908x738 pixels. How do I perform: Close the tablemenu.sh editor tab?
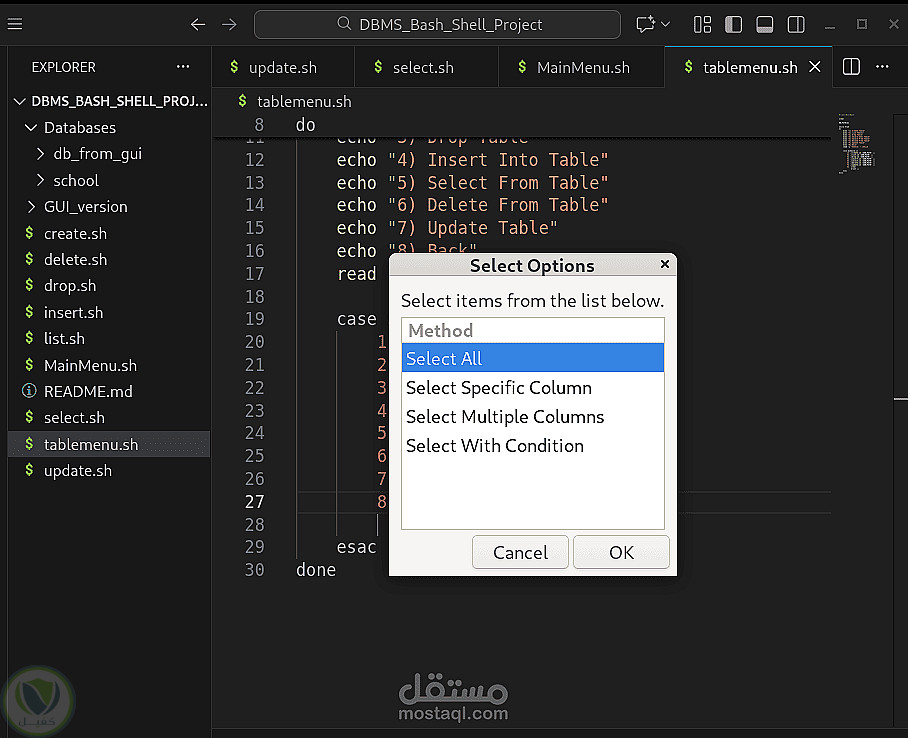815,67
